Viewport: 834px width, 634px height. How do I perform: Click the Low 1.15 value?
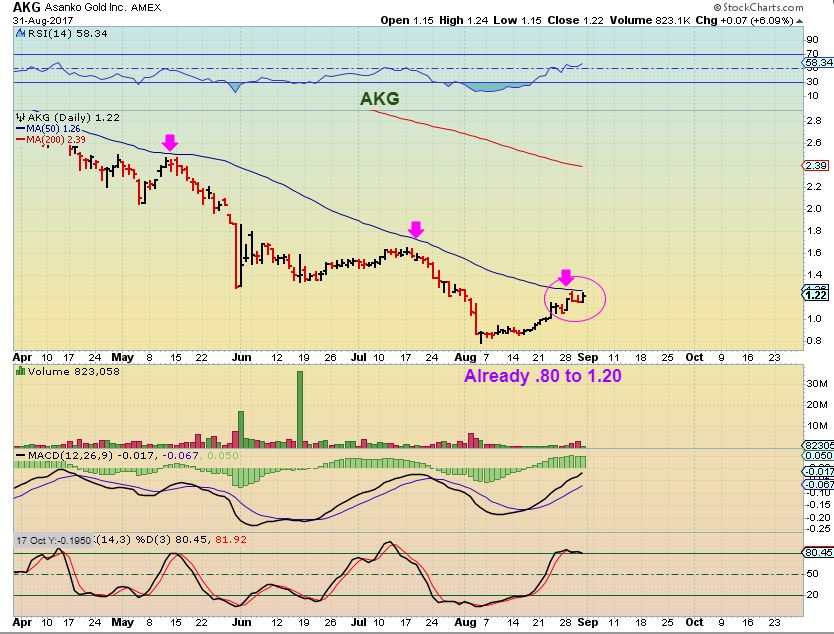pos(517,21)
